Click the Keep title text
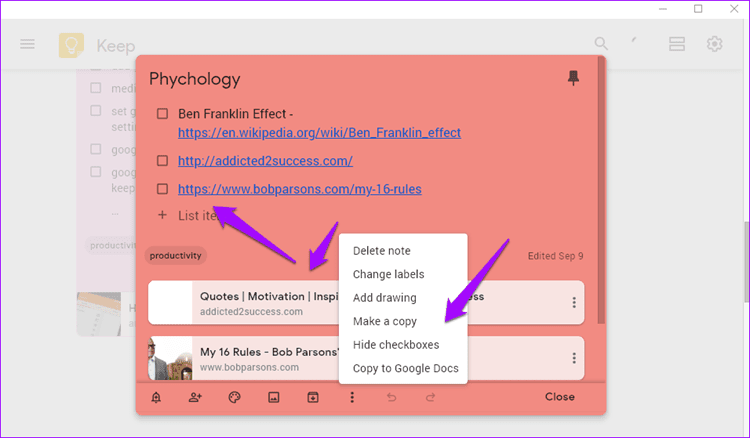Viewport: 750px width, 438px height. point(116,46)
